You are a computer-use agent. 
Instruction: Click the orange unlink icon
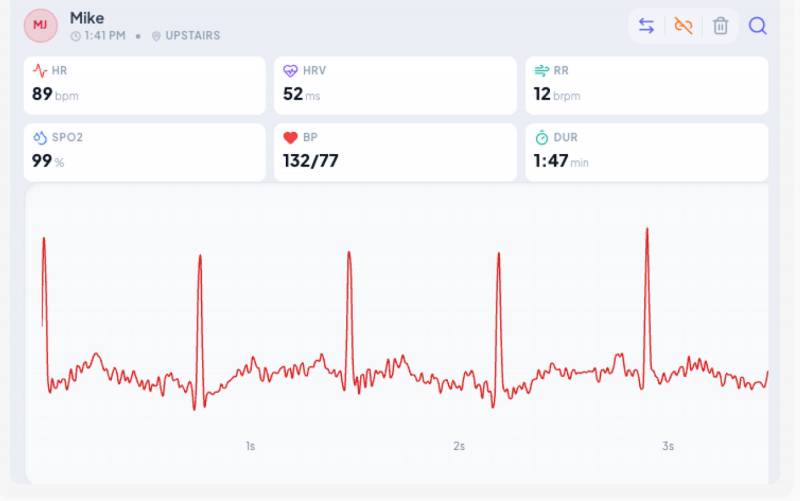pyautogui.click(x=683, y=26)
